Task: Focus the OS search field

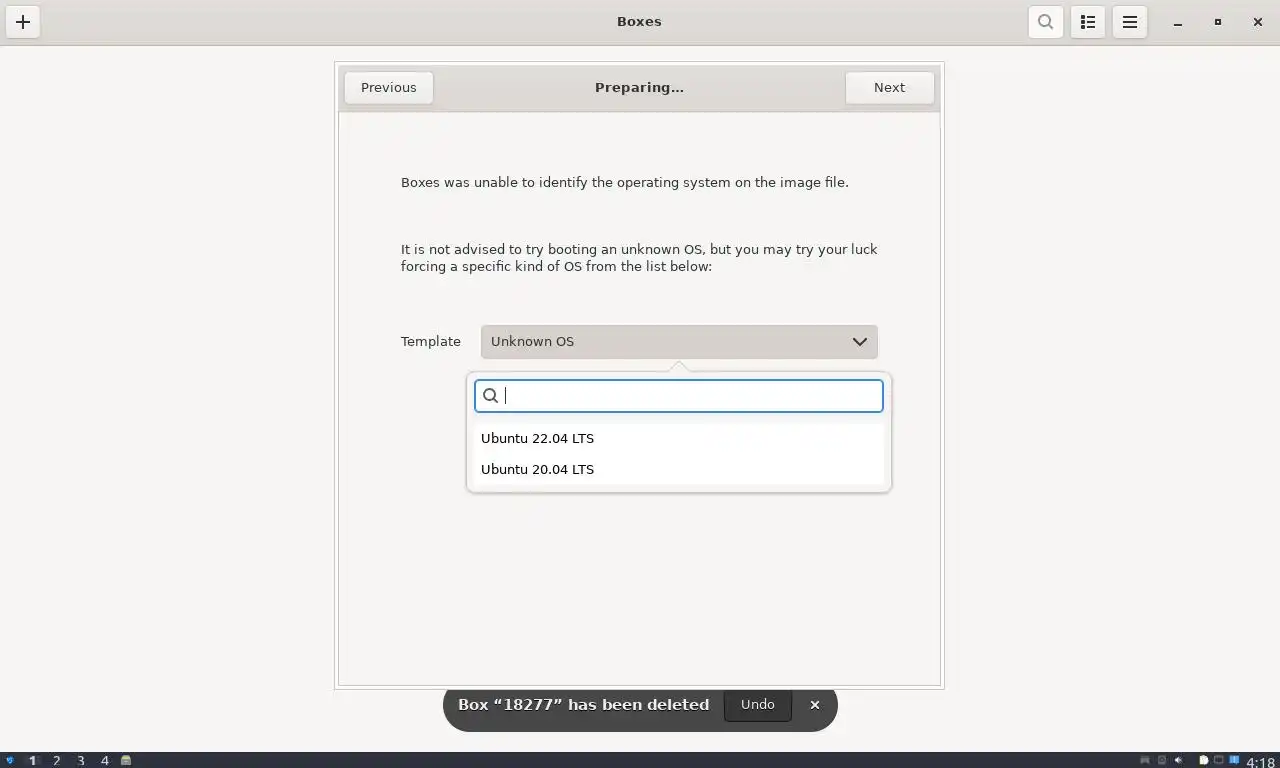Action: [x=679, y=396]
